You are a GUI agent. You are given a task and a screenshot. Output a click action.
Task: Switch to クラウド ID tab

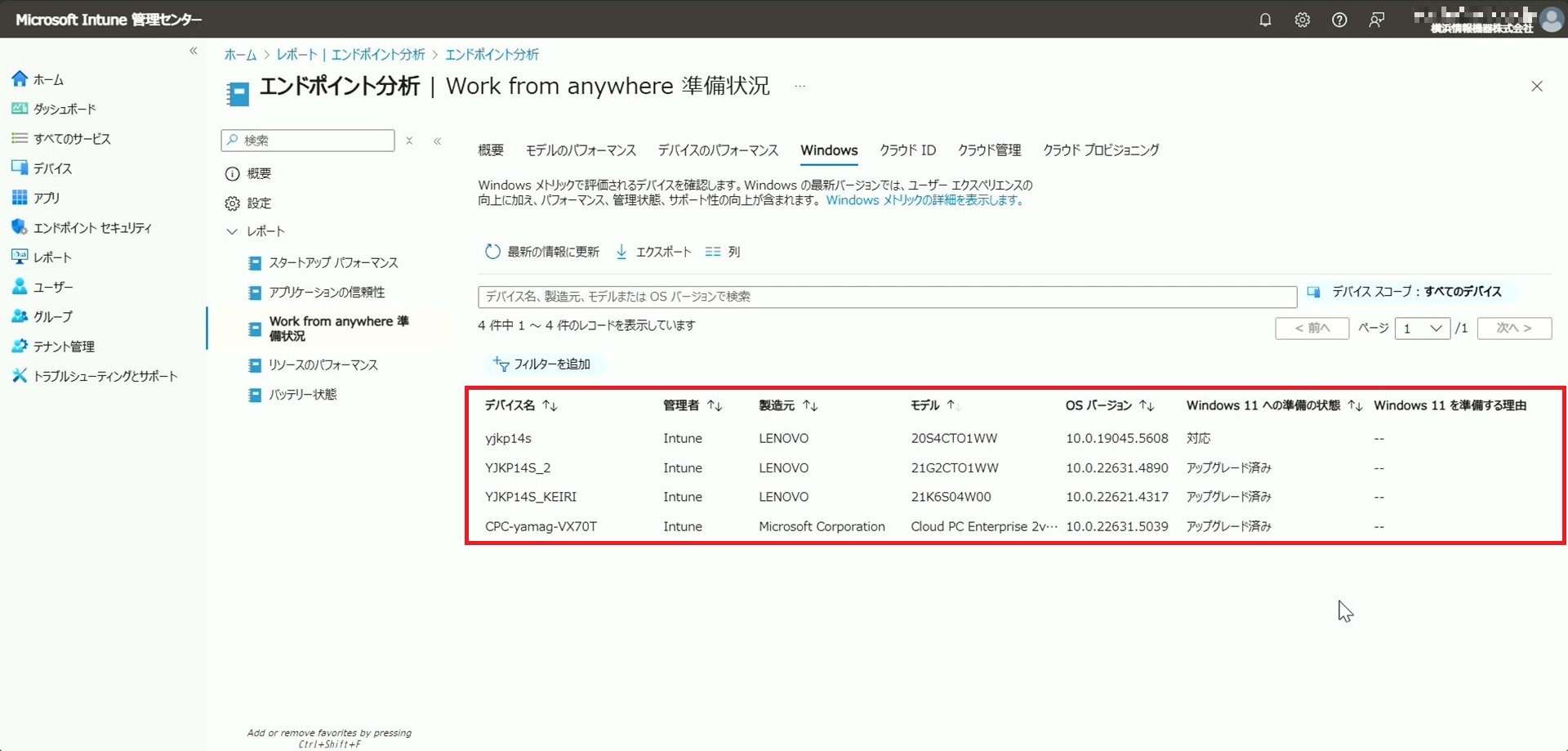(x=907, y=150)
